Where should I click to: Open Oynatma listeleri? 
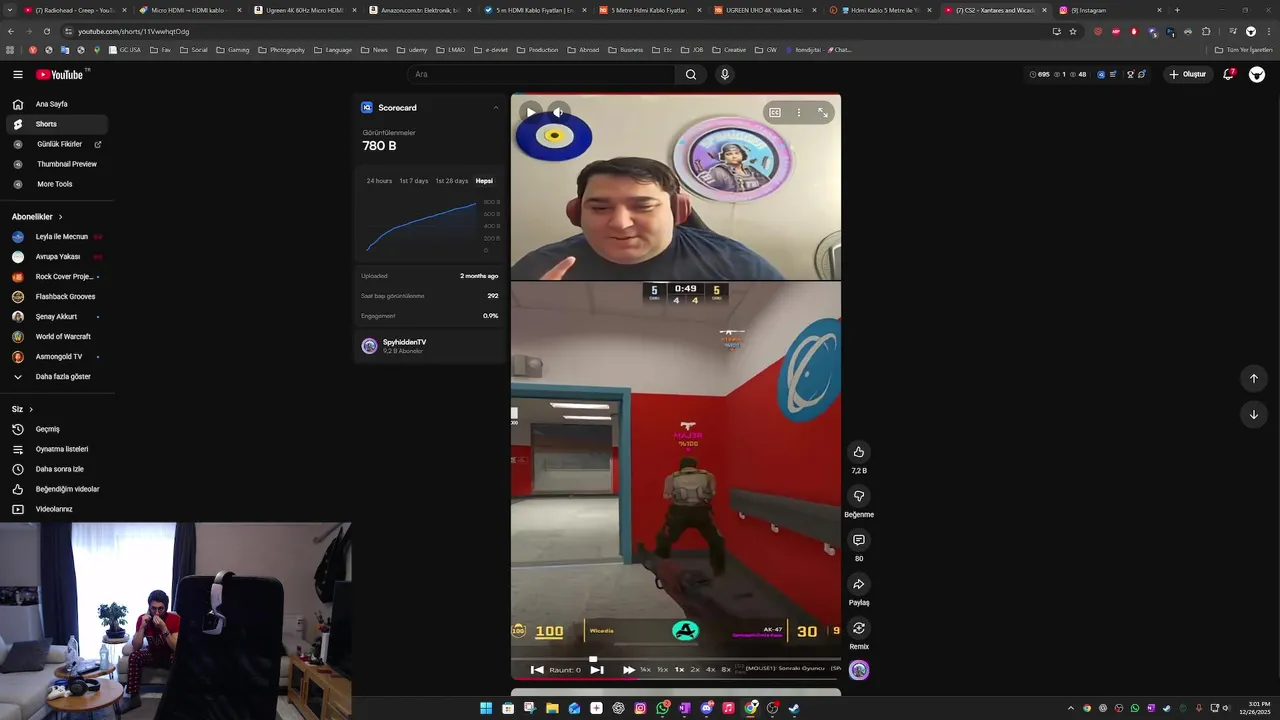pos(57,449)
